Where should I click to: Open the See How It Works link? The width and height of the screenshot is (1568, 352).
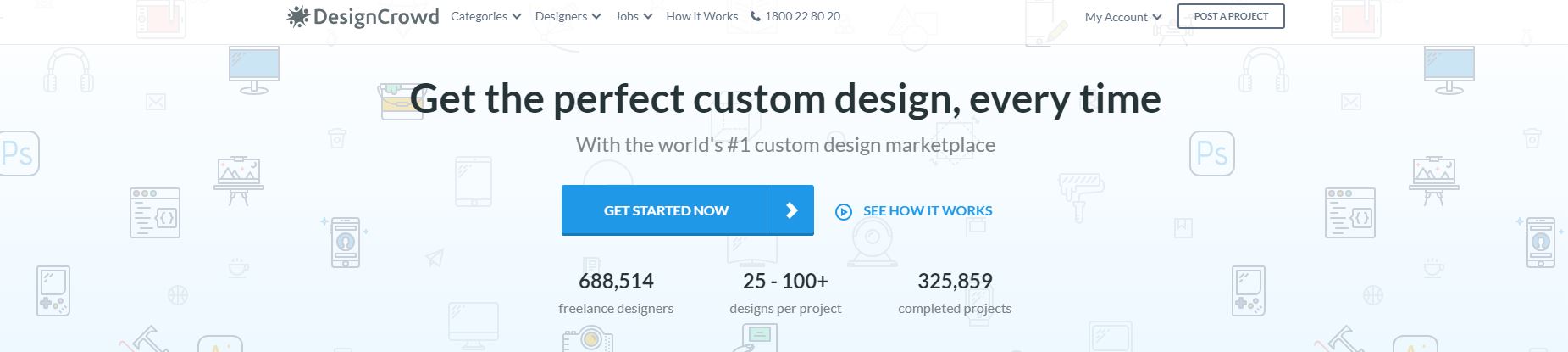928,210
